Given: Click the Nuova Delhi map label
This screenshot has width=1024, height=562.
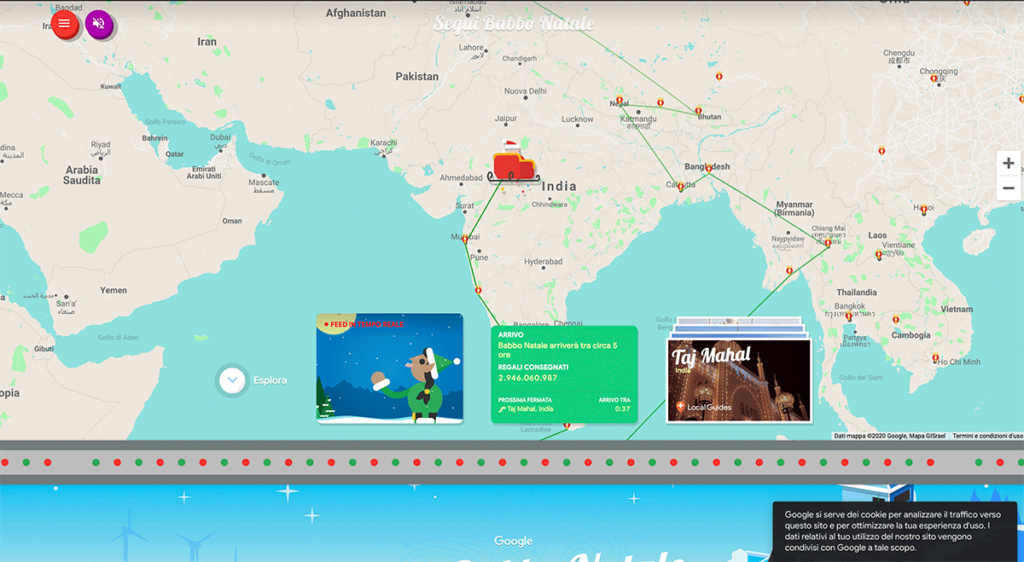Looking at the screenshot, I should [x=525, y=91].
